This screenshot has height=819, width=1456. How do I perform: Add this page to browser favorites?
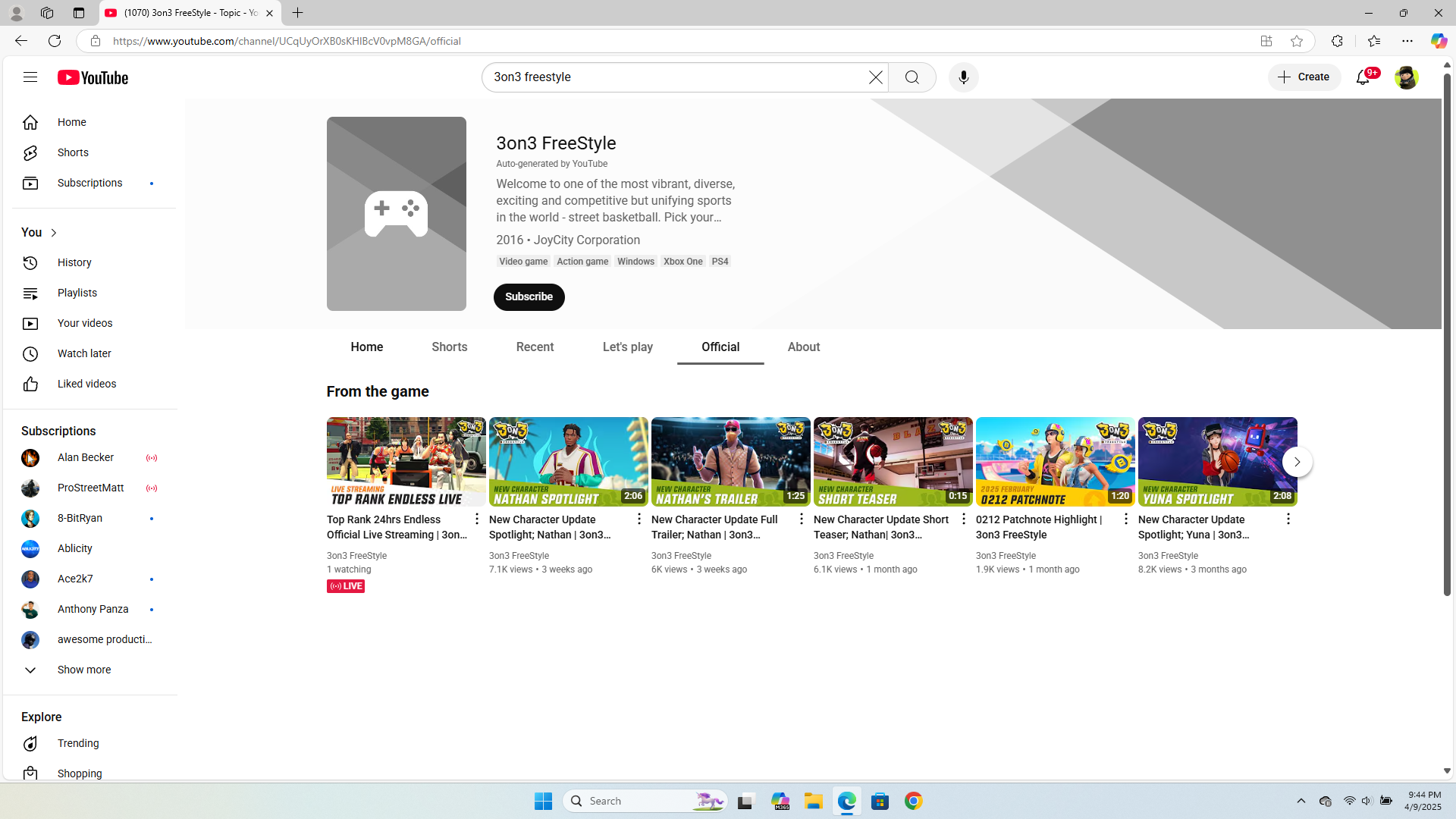[1297, 41]
